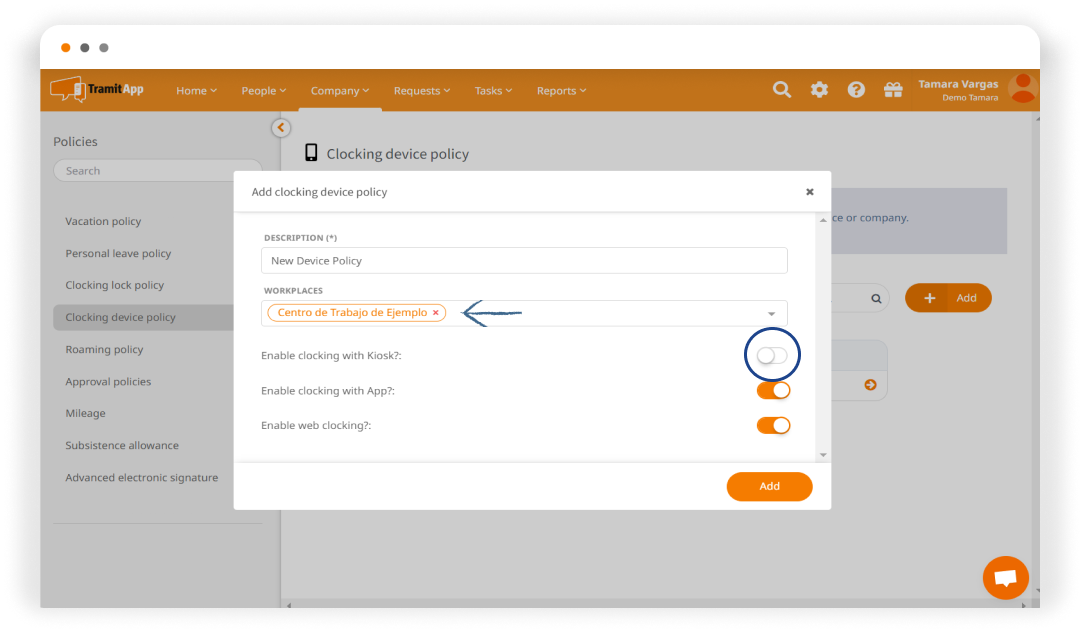1083x633 pixels.
Task: Remove Centro de Trabajo de Ejemplo tag
Action: (436, 313)
